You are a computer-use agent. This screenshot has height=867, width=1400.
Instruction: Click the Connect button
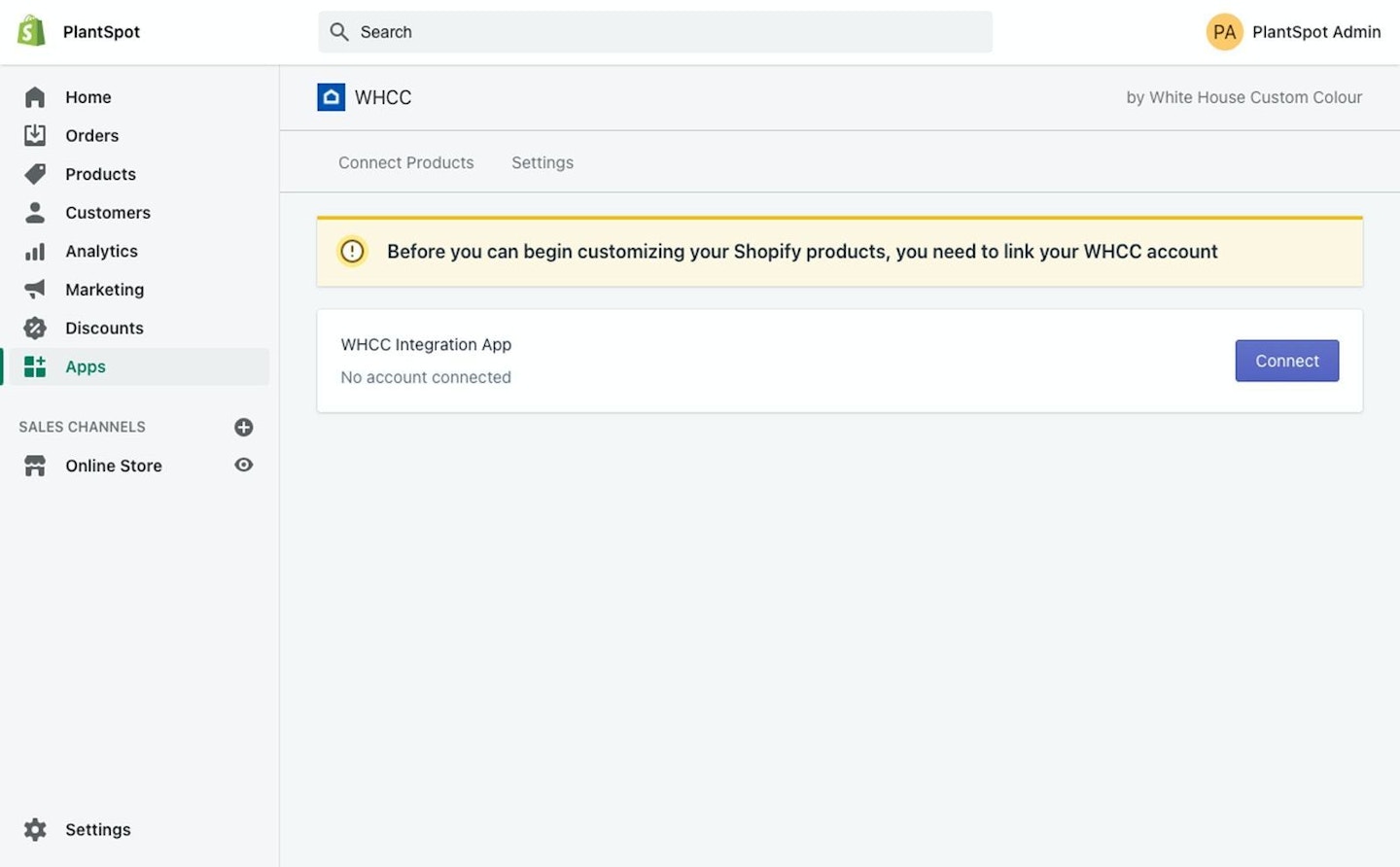point(1287,361)
